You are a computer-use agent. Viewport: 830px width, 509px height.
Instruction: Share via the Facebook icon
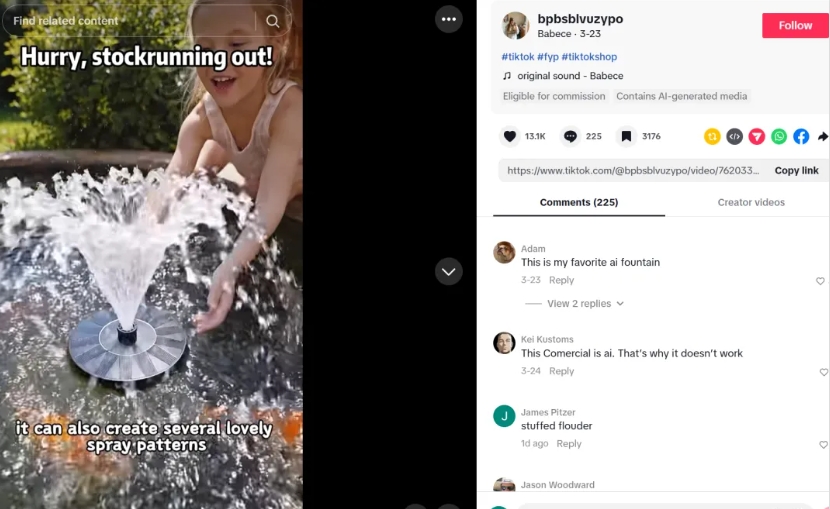[x=801, y=137]
